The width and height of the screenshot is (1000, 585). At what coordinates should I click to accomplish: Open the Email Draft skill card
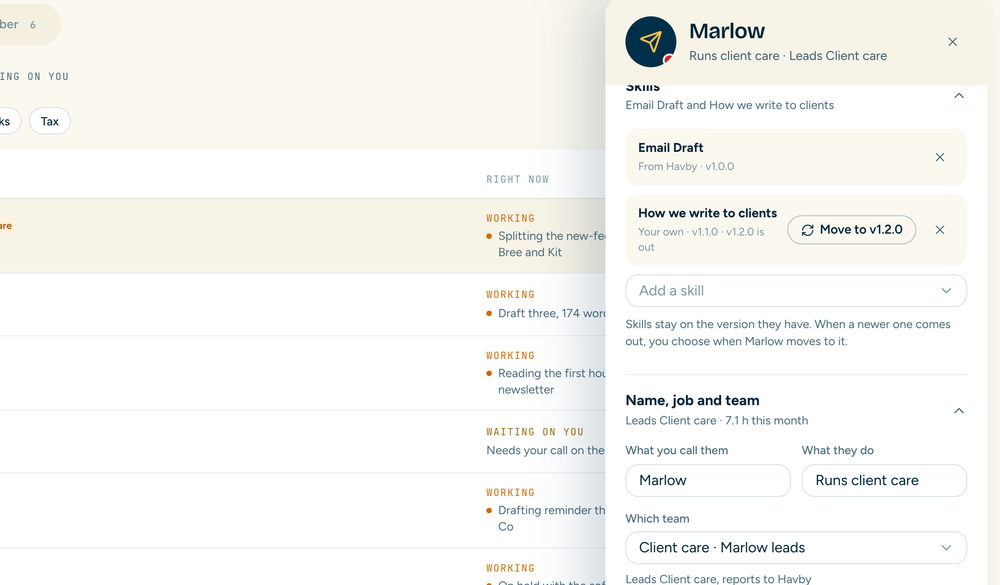pos(796,157)
